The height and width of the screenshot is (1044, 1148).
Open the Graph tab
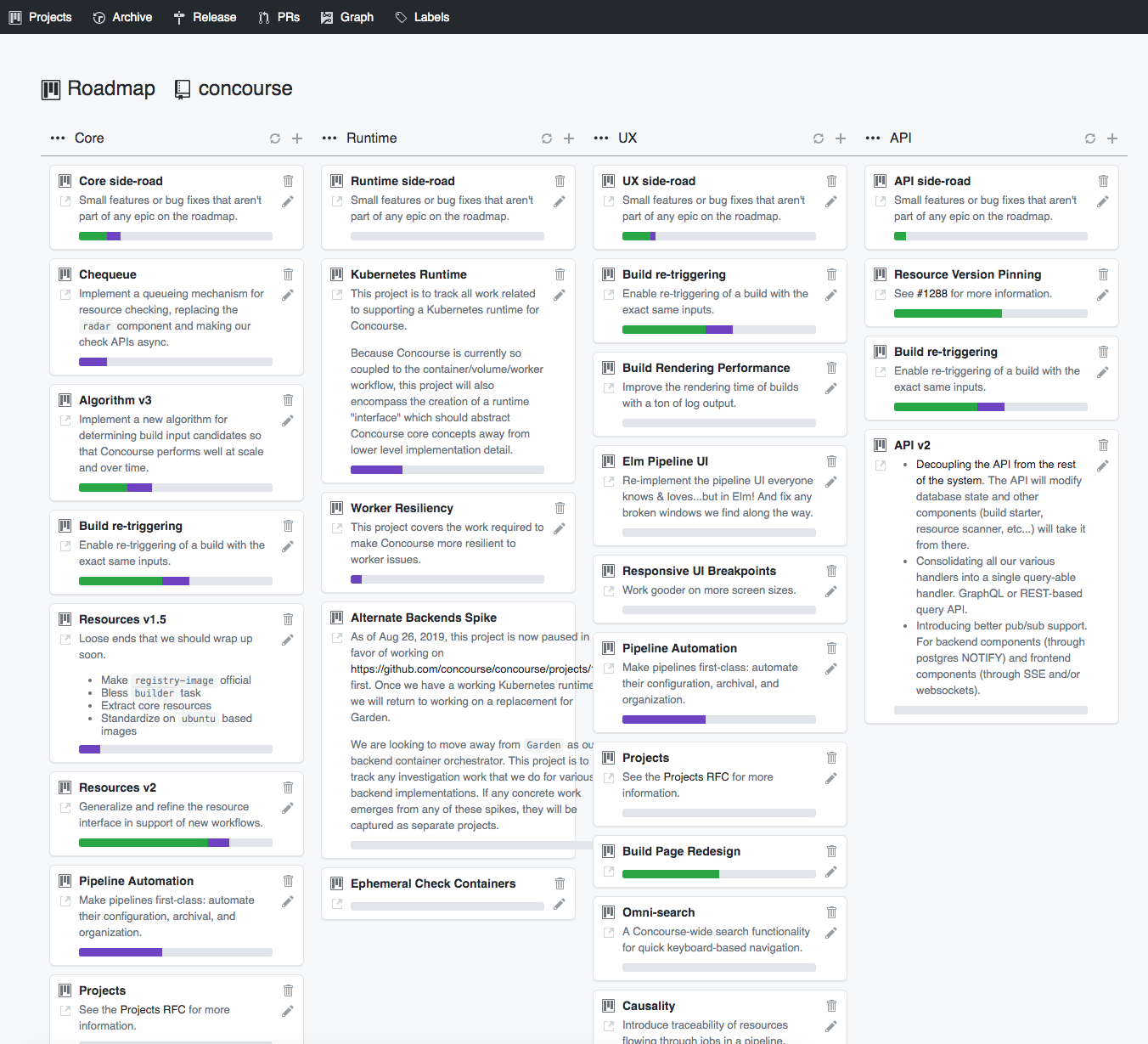click(x=347, y=17)
